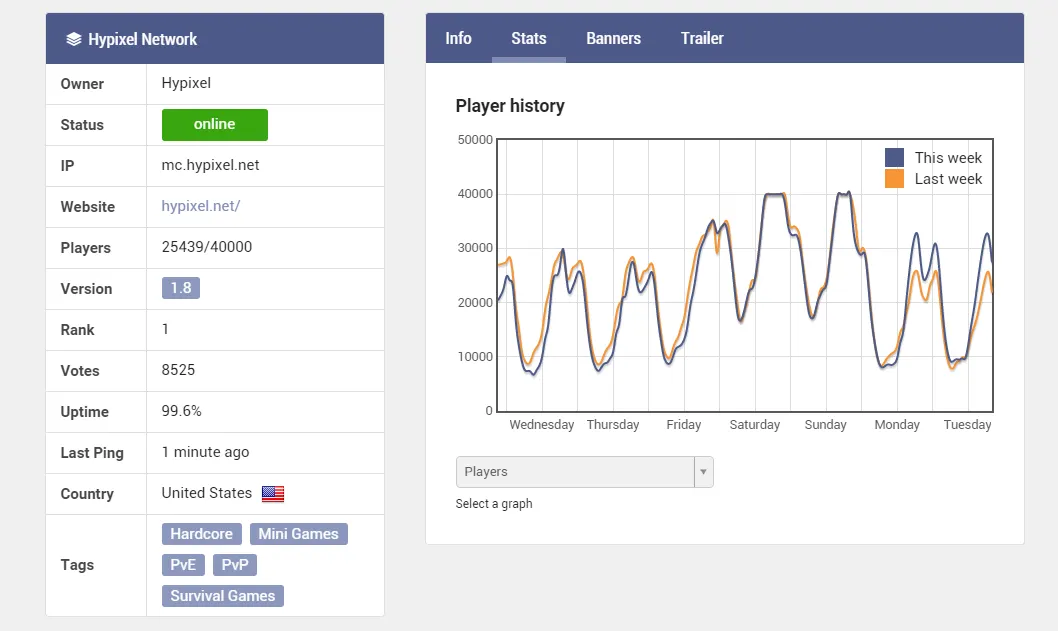Click the United States flag icon
The width and height of the screenshot is (1058, 631).
[x=273, y=494]
